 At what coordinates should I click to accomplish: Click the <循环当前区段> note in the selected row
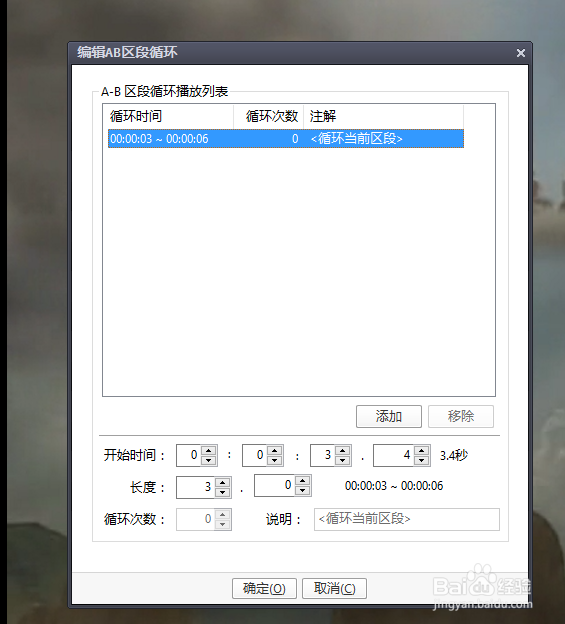coord(357,138)
